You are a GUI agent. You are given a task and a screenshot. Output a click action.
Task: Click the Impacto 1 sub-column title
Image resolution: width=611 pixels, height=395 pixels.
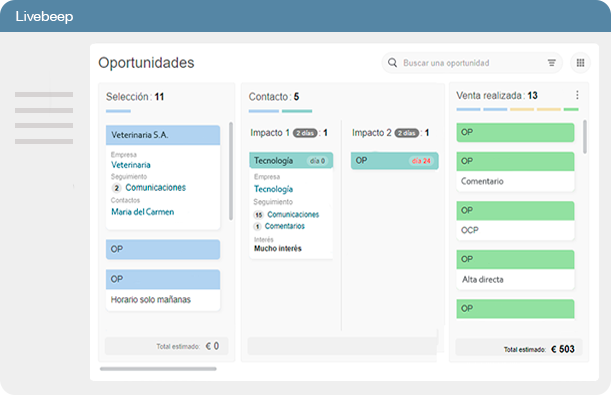pyautogui.click(x=270, y=133)
